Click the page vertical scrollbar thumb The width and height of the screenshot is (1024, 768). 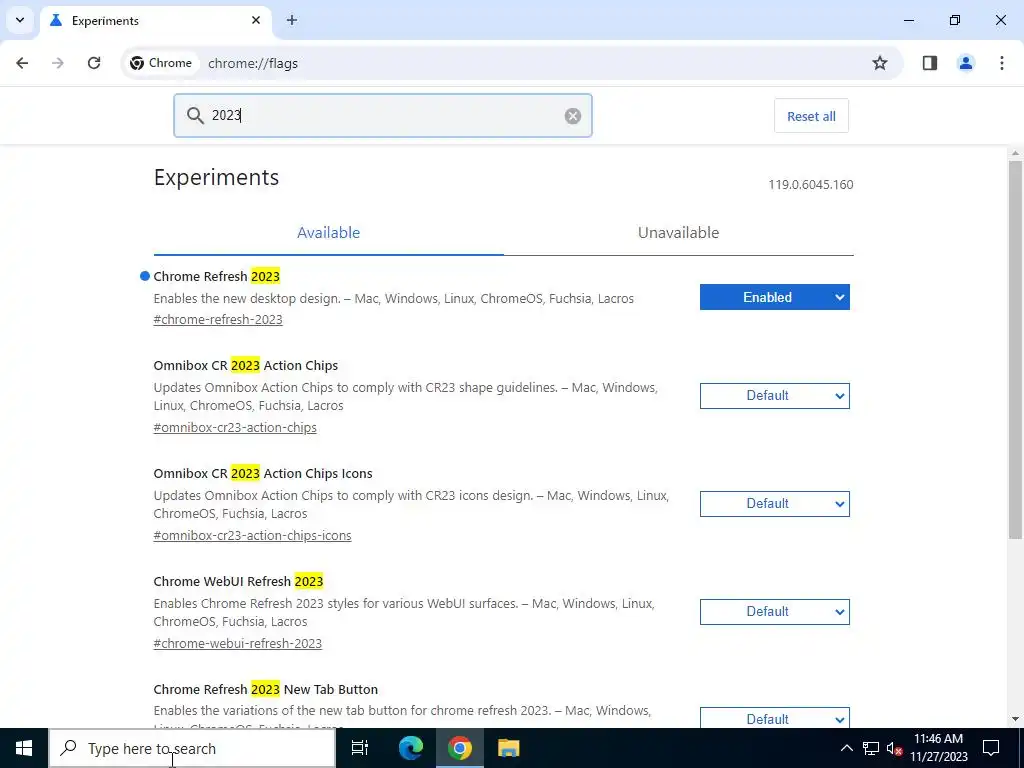[x=1015, y=349]
